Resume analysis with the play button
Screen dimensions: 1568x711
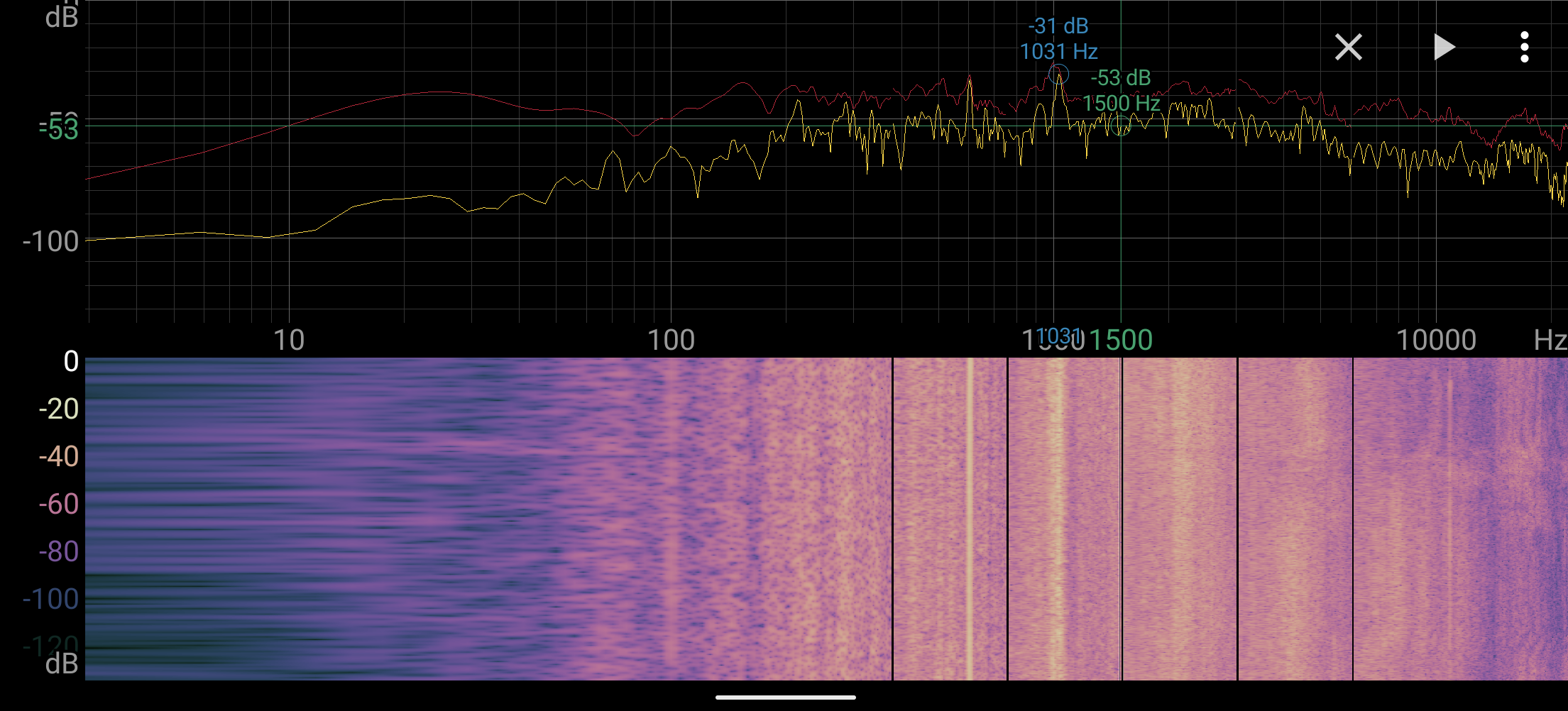(x=1444, y=48)
